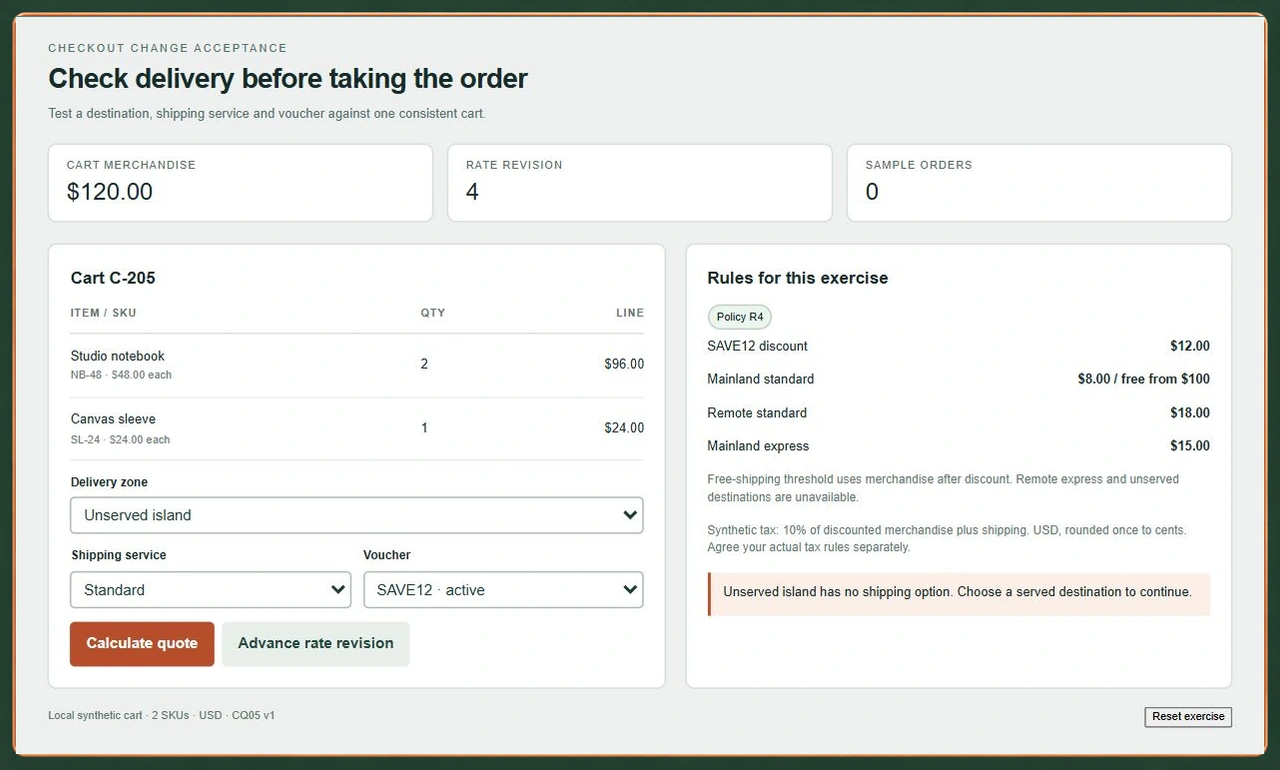Click the Remote standard rule label

[757, 413]
